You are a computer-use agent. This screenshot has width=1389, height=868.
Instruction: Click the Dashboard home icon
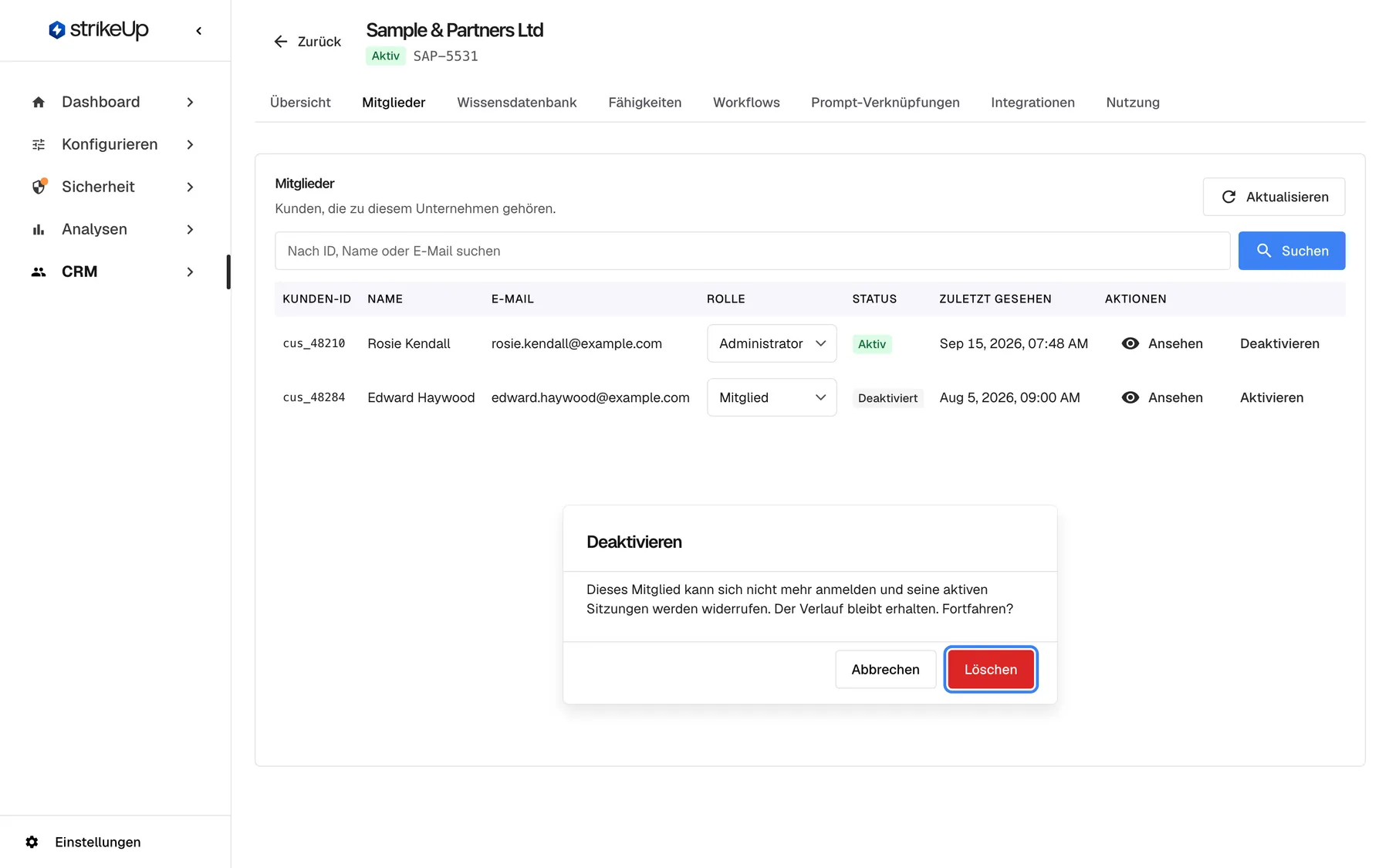(39, 102)
